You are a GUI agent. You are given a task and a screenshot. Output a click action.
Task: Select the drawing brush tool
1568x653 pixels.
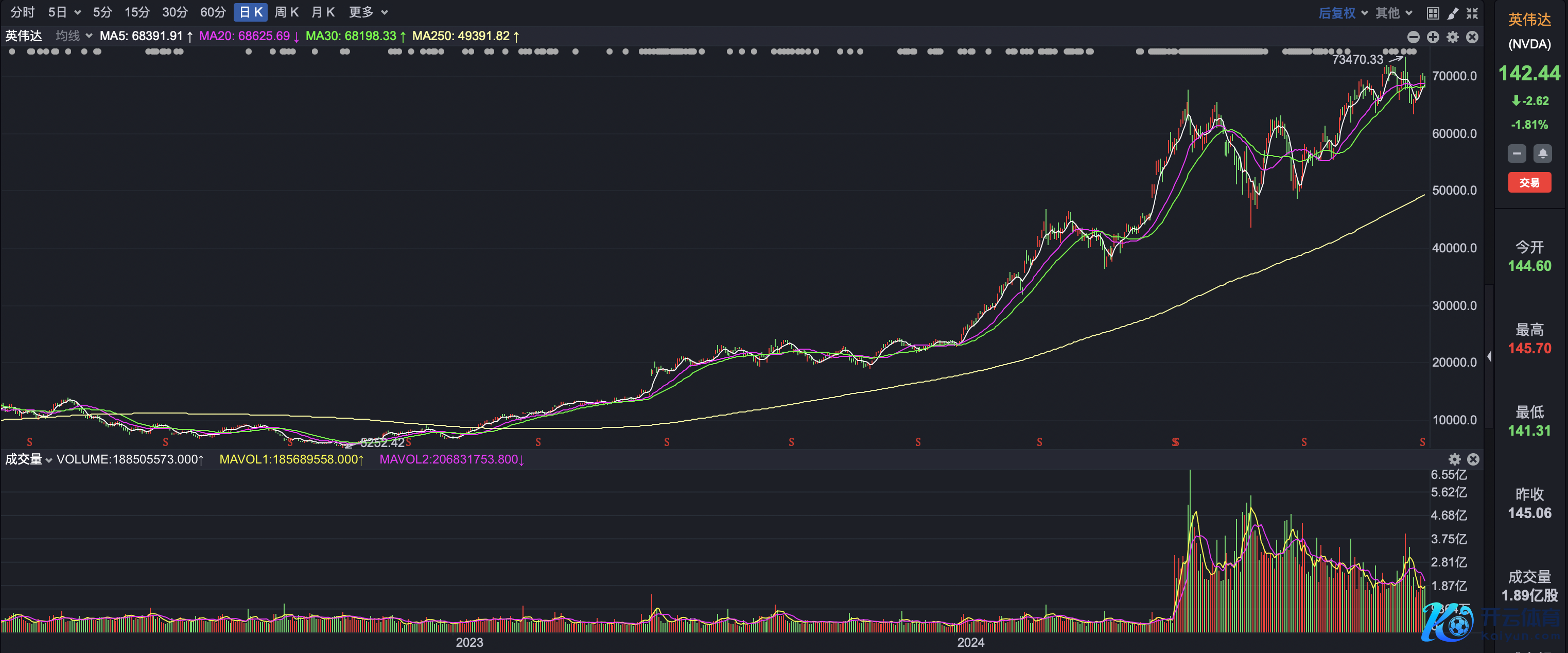tap(1453, 13)
